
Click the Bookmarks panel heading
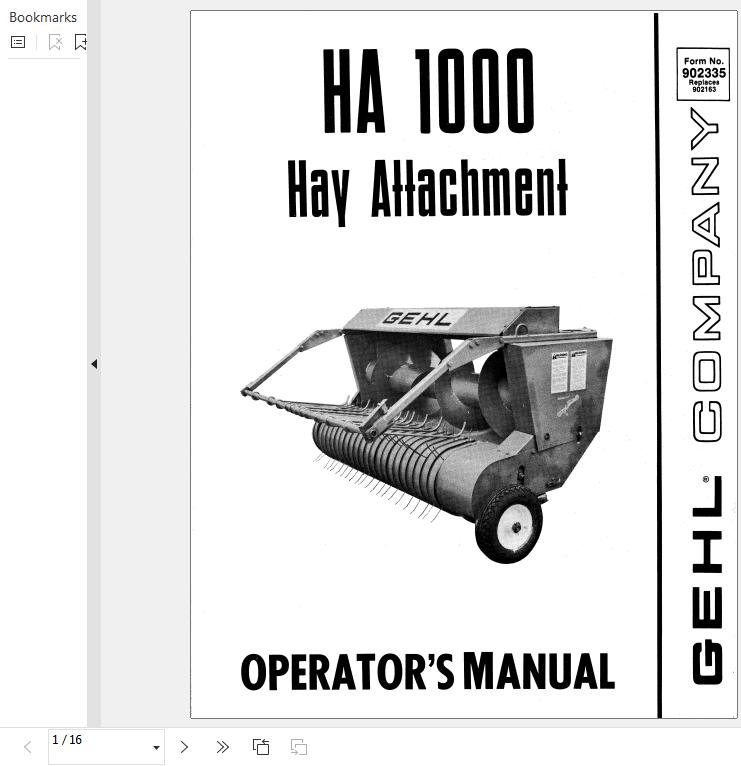[43, 17]
